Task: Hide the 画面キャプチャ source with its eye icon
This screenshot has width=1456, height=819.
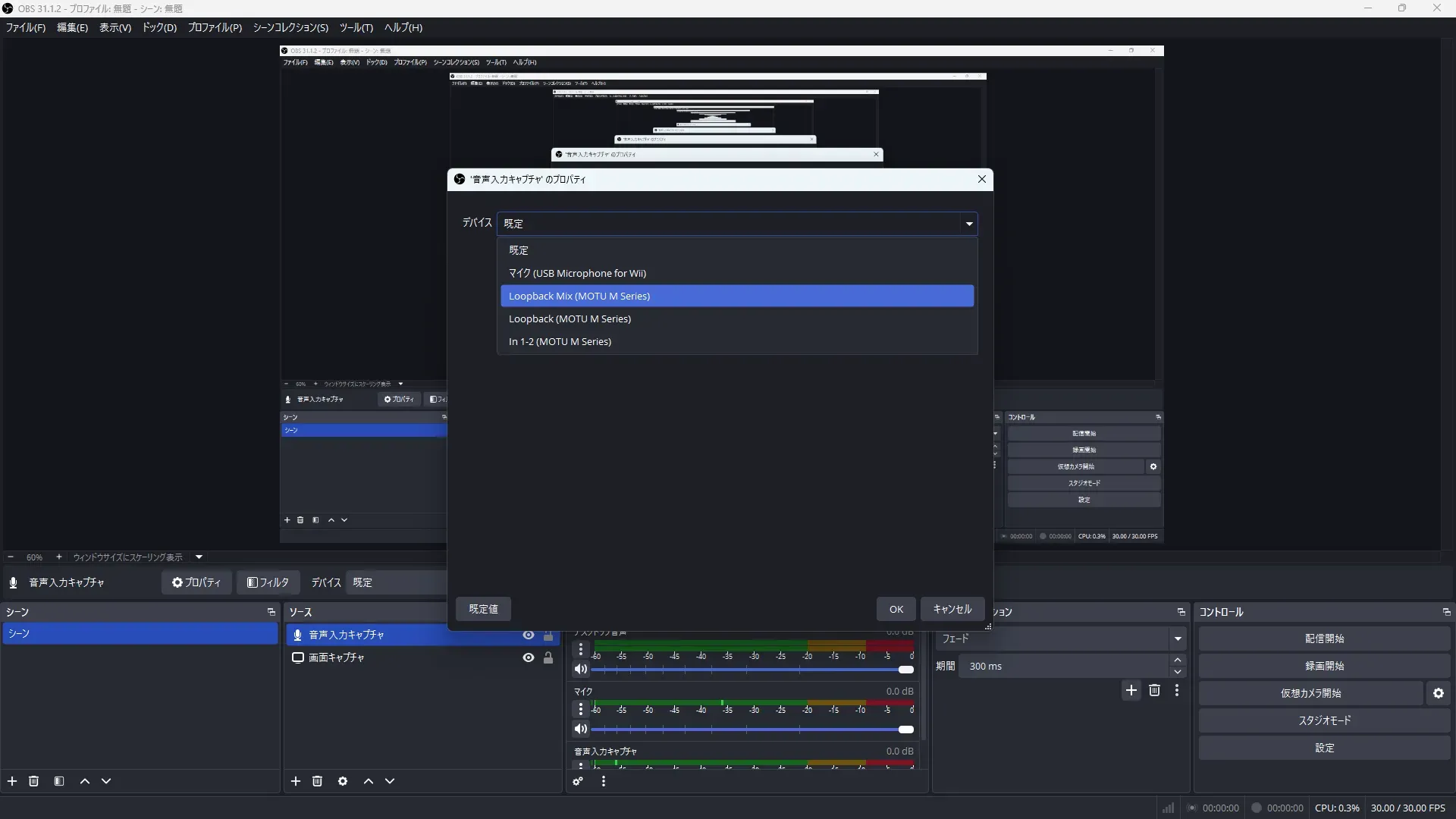Action: 529,657
